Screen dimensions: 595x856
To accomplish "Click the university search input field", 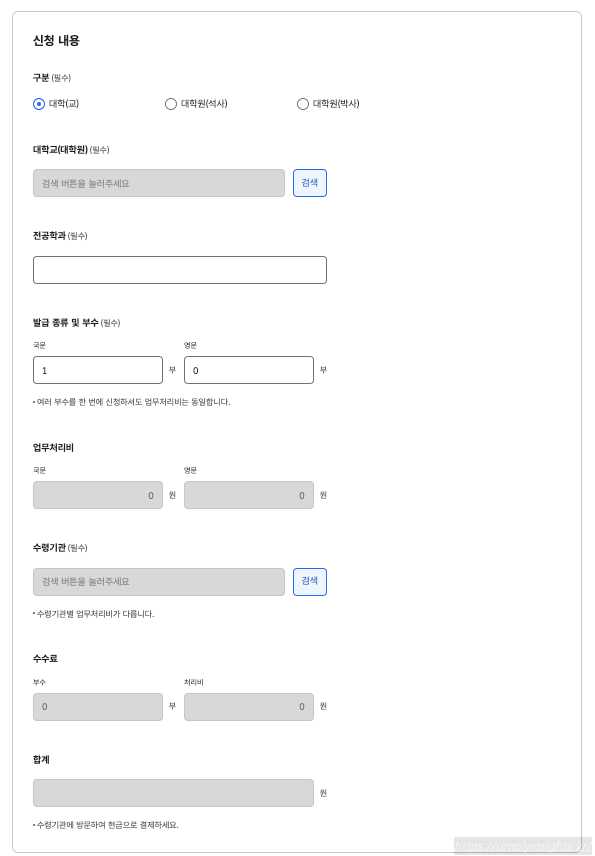I will (158, 183).
